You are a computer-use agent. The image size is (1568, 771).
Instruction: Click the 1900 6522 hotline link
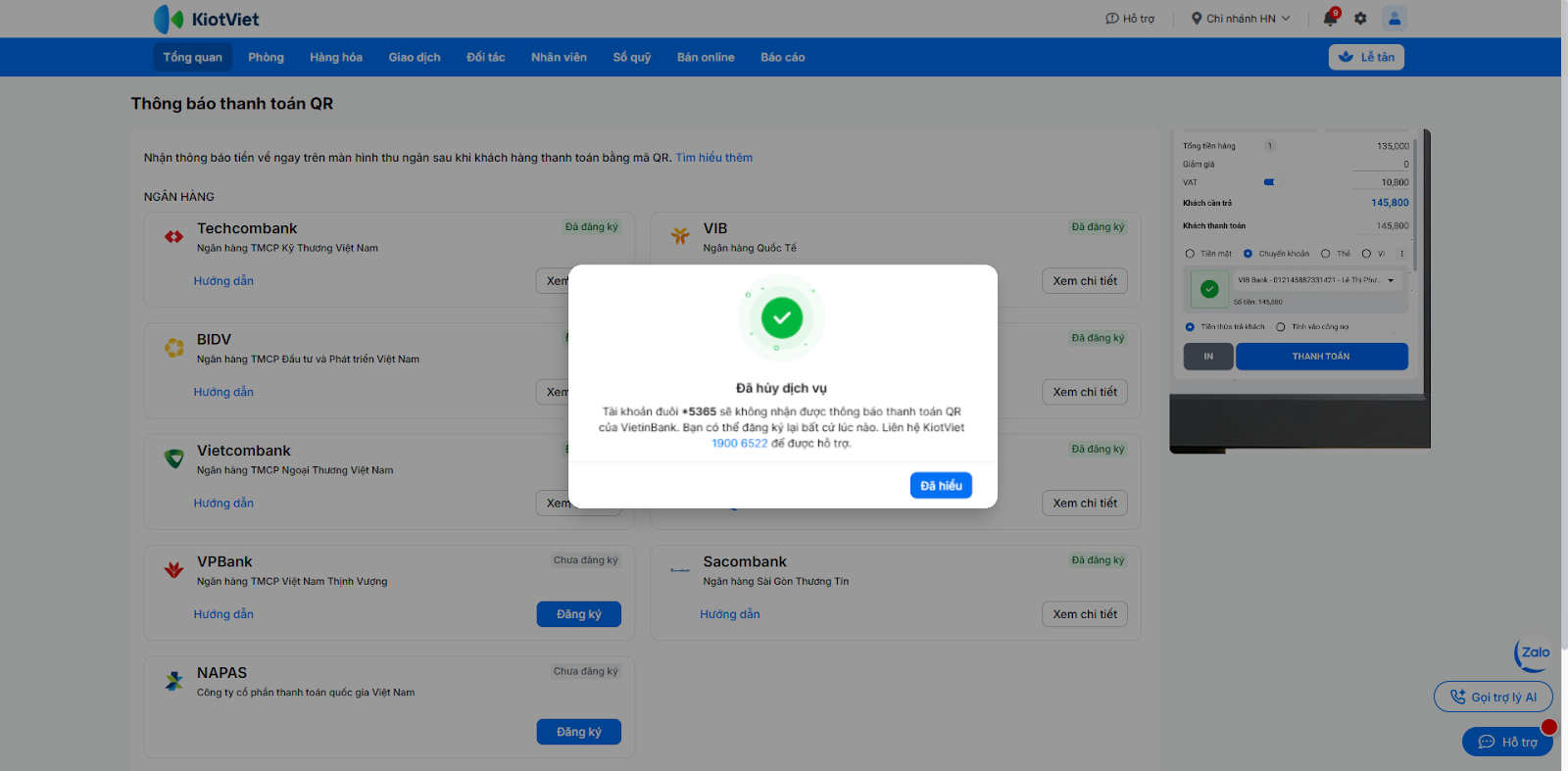point(740,444)
